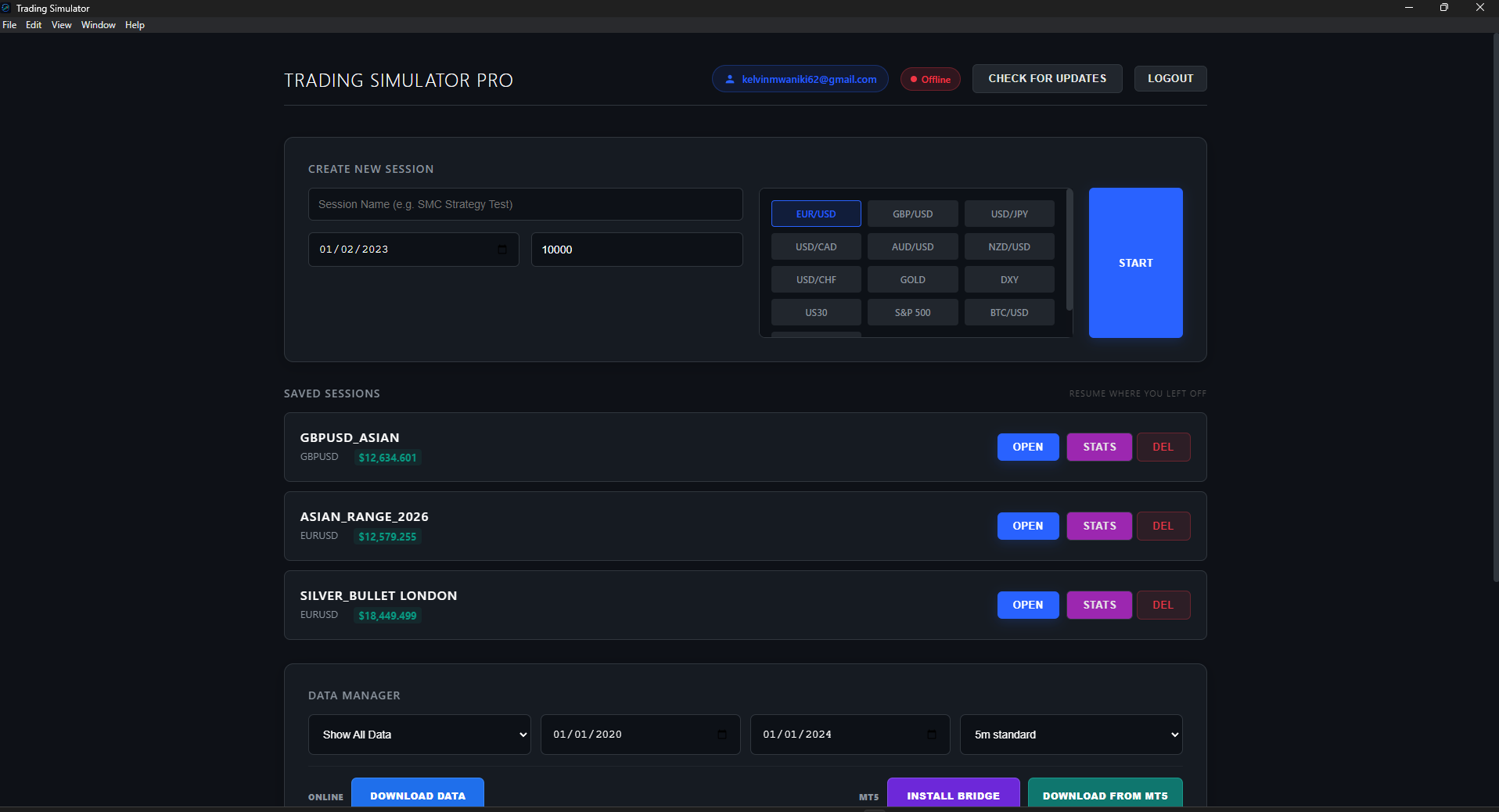The width and height of the screenshot is (1499, 812).
Task: Click the main page vertical scrollbar
Action: 1495,307
